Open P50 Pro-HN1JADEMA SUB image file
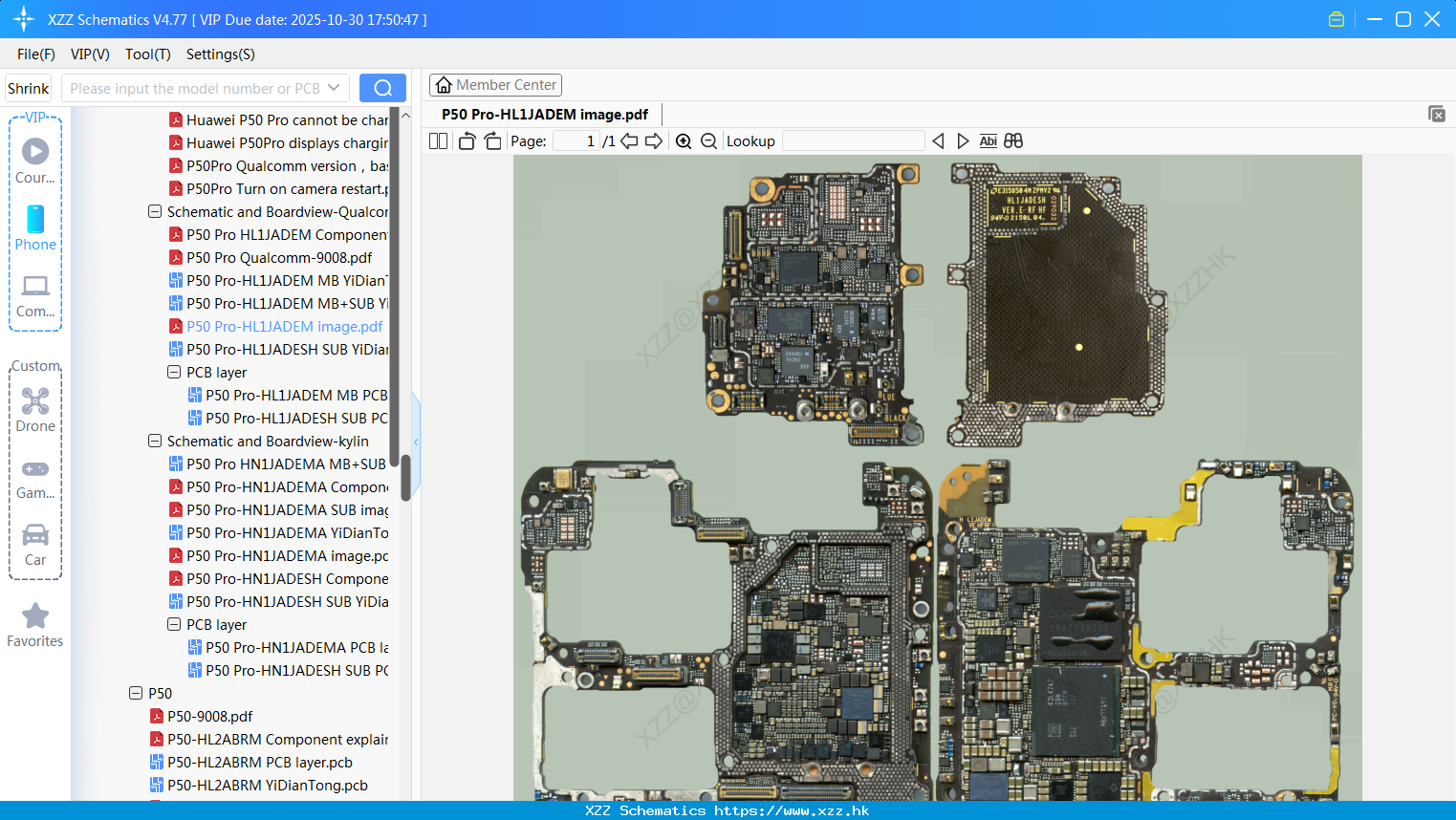This screenshot has width=1456, height=820. point(279,509)
